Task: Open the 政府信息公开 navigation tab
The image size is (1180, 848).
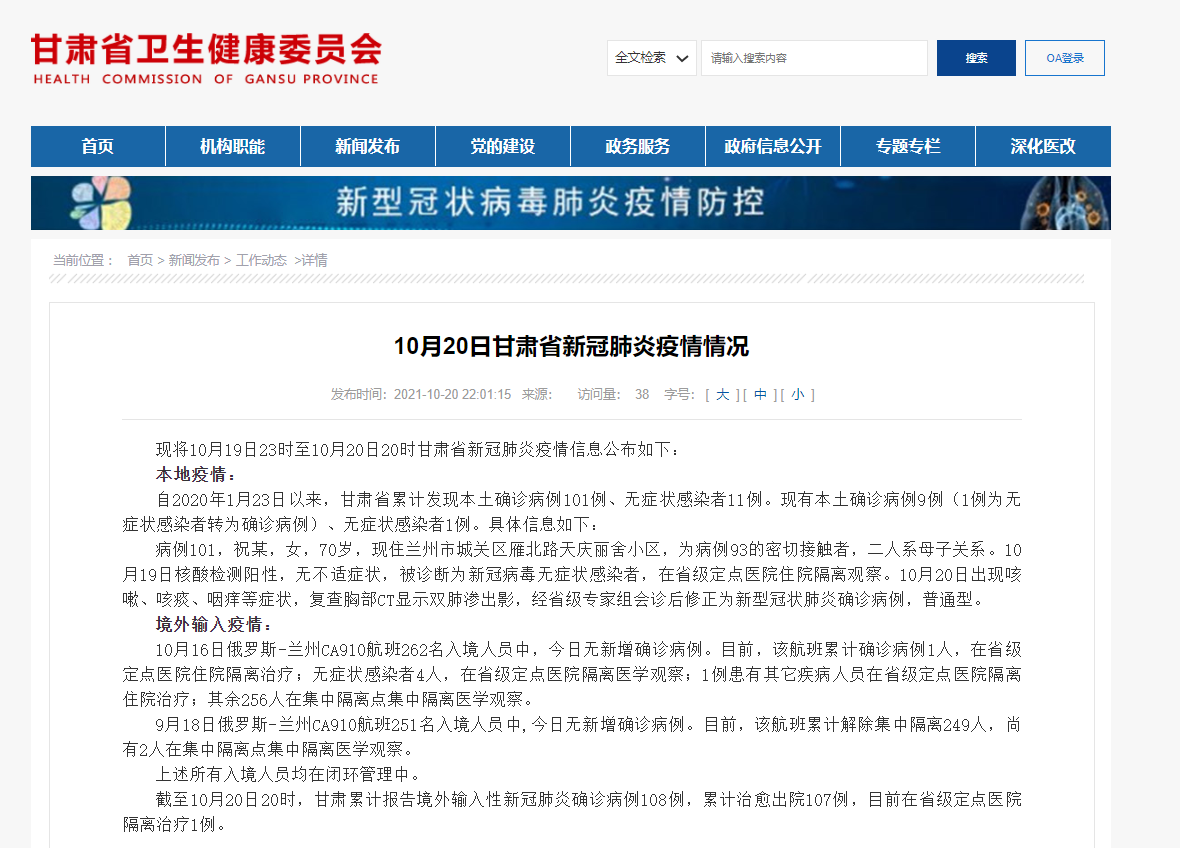Action: tap(773, 146)
